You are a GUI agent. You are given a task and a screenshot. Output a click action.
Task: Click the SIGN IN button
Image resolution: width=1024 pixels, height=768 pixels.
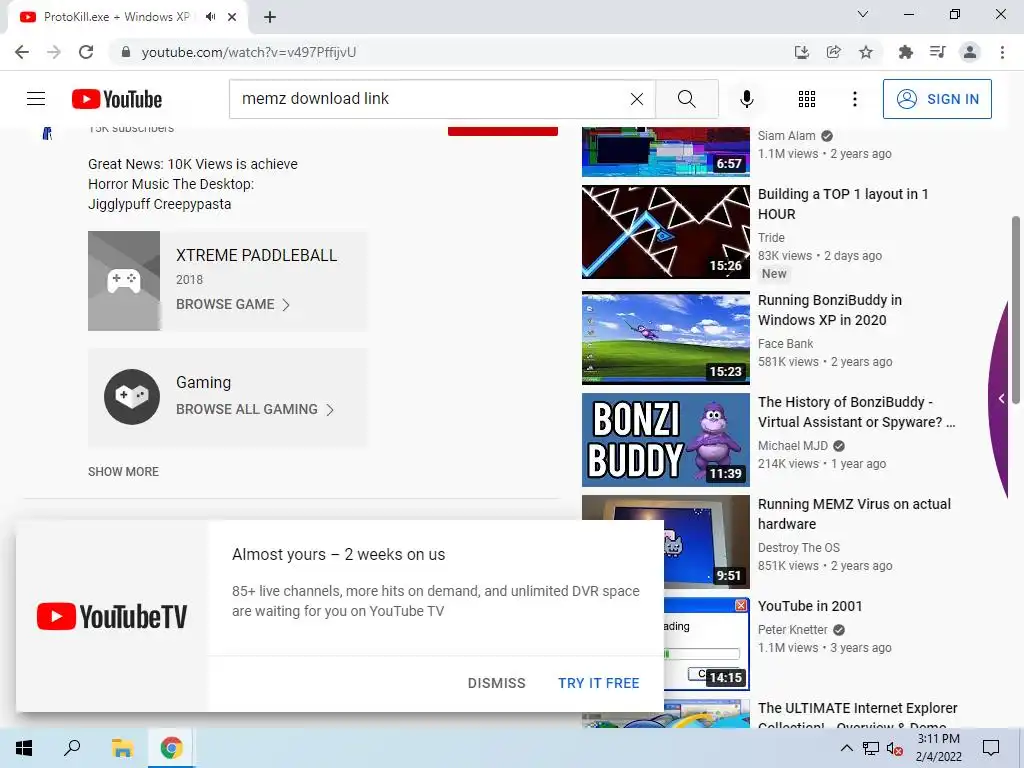point(937,99)
